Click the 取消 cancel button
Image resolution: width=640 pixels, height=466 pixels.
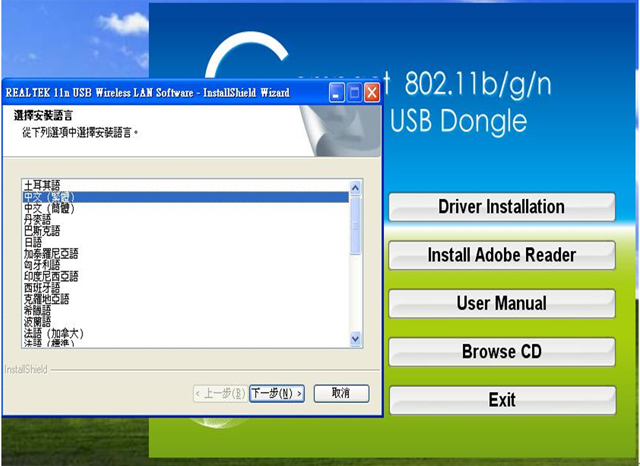(x=341, y=393)
